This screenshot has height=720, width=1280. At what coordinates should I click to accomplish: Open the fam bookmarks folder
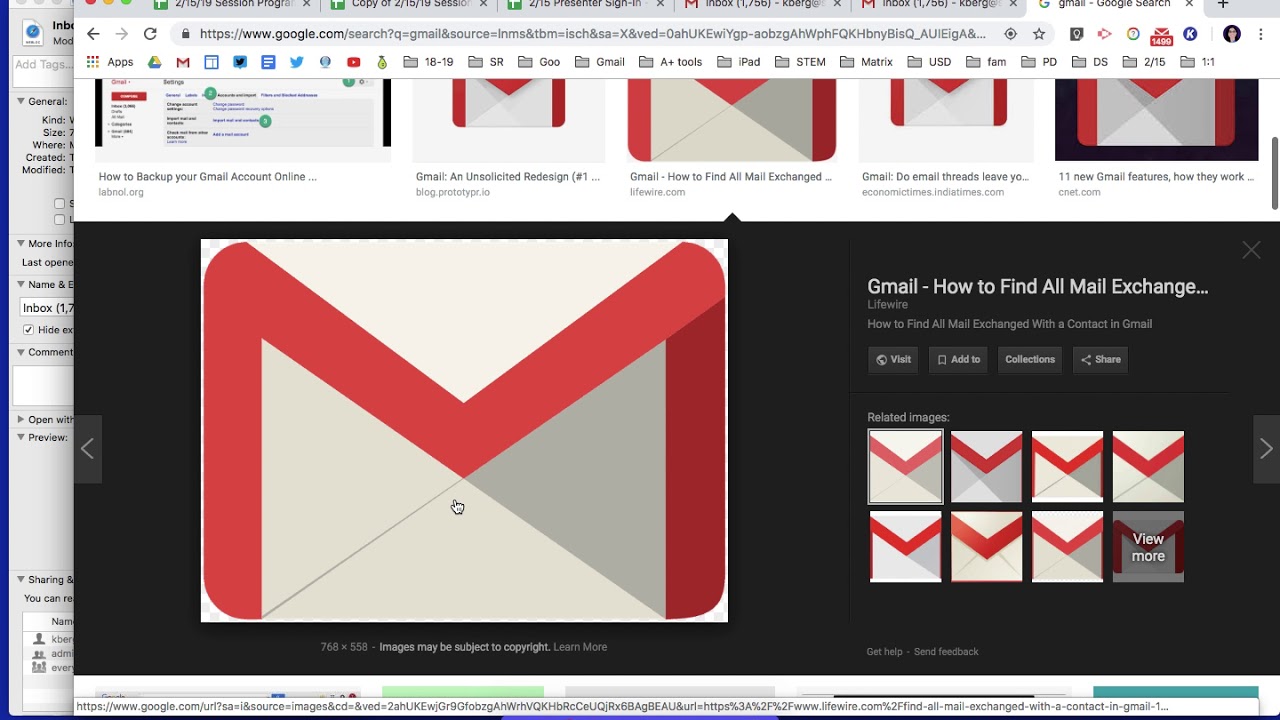click(986, 62)
